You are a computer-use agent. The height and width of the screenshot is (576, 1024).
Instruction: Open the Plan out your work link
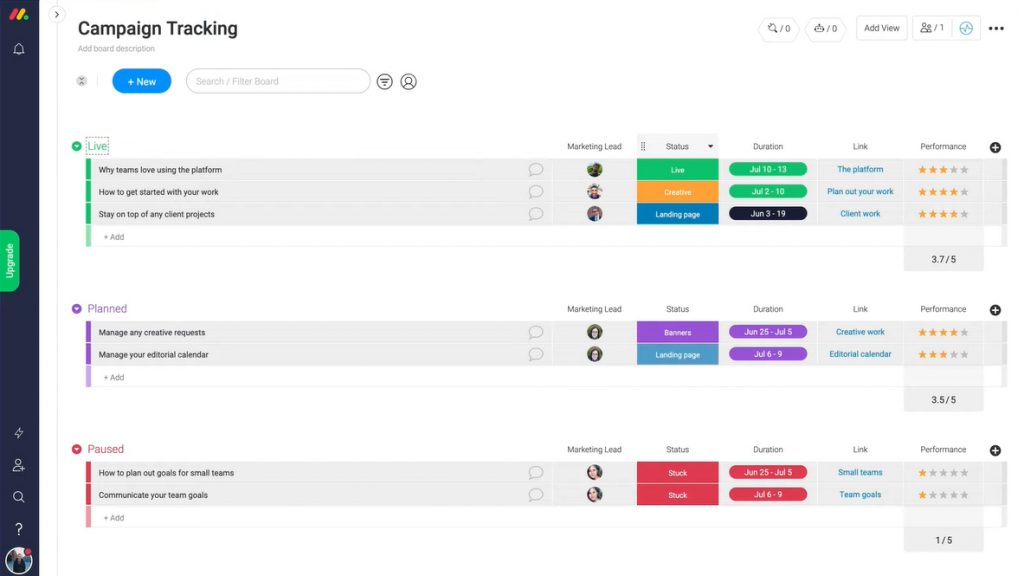[x=860, y=191]
